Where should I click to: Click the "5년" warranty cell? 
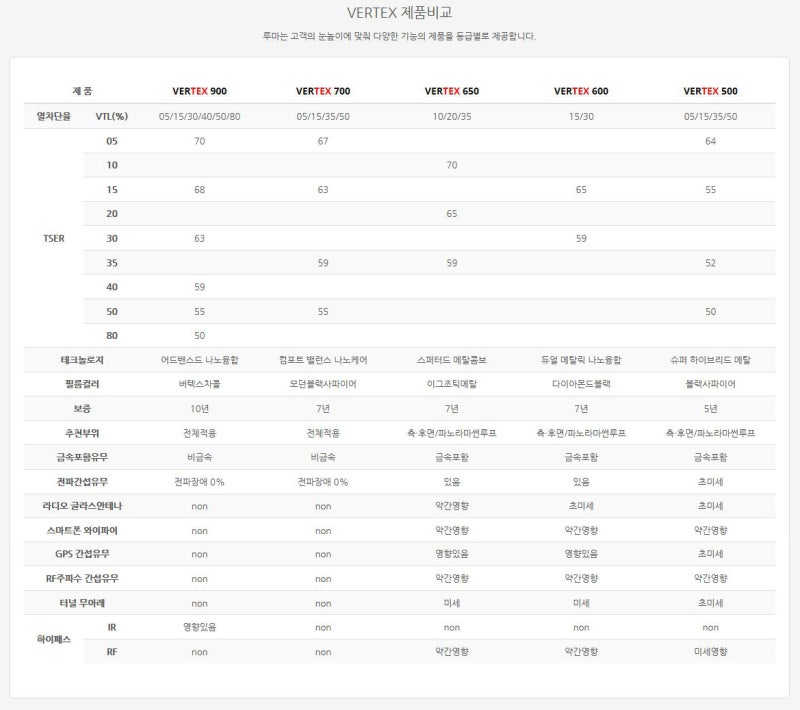click(x=710, y=409)
